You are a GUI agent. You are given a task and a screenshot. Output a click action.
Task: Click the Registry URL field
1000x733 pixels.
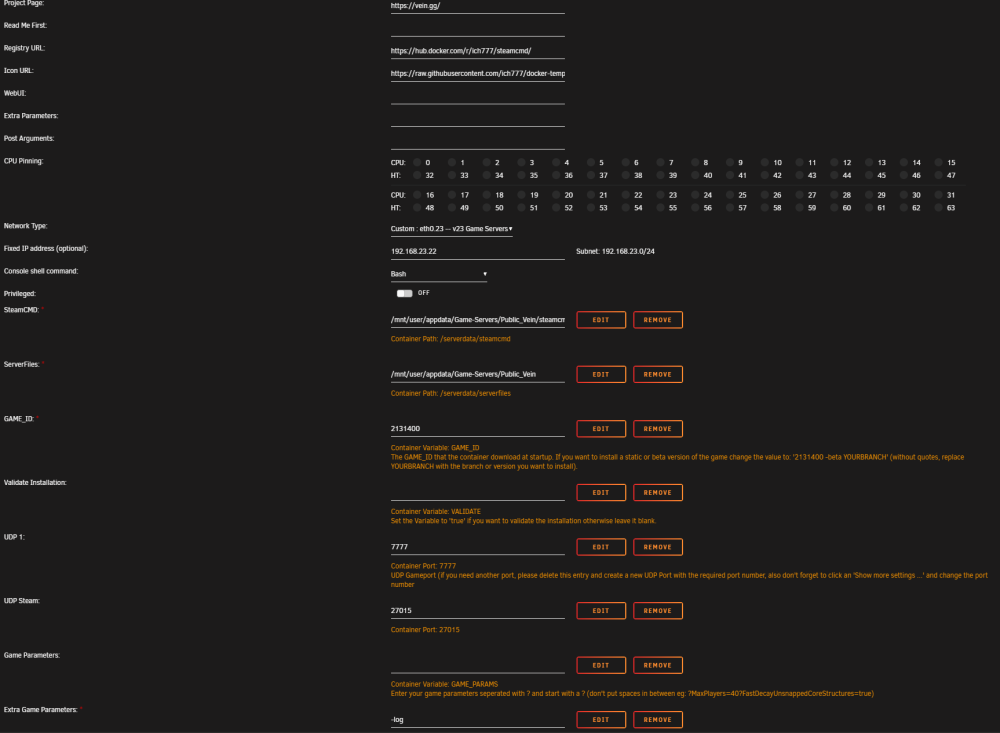click(x=478, y=51)
